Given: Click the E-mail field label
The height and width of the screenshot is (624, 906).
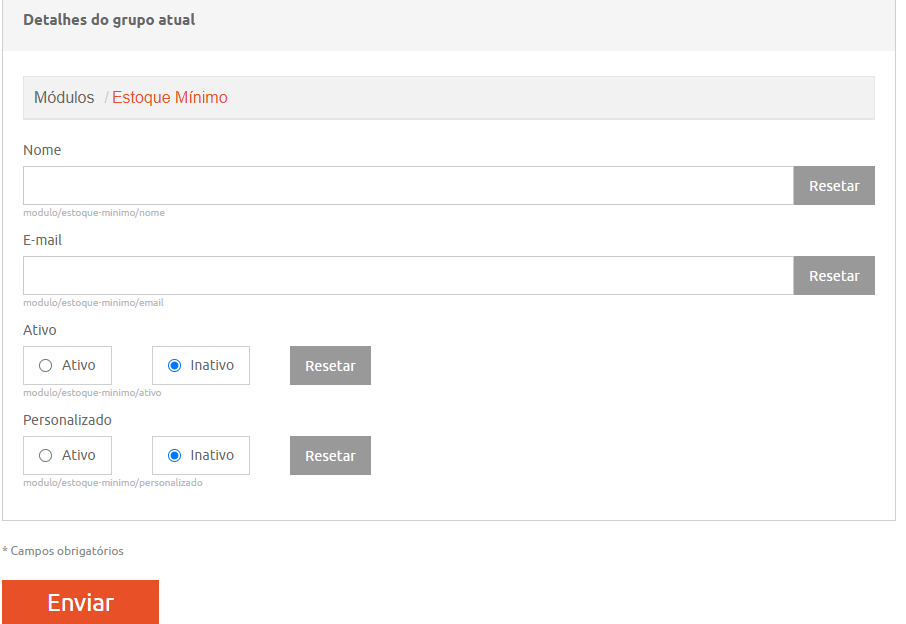Looking at the screenshot, I should tap(43, 240).
